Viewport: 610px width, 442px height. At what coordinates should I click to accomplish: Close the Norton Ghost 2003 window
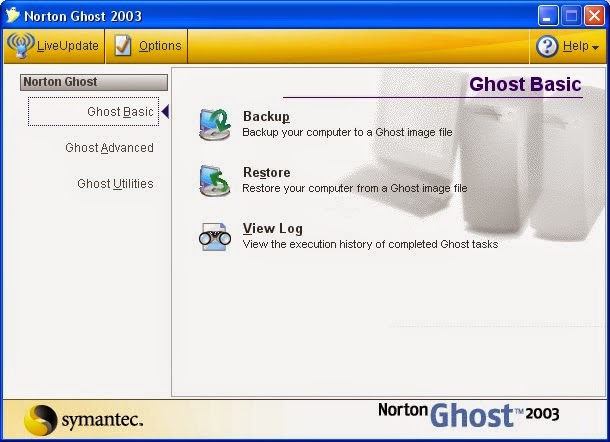[x=595, y=16]
